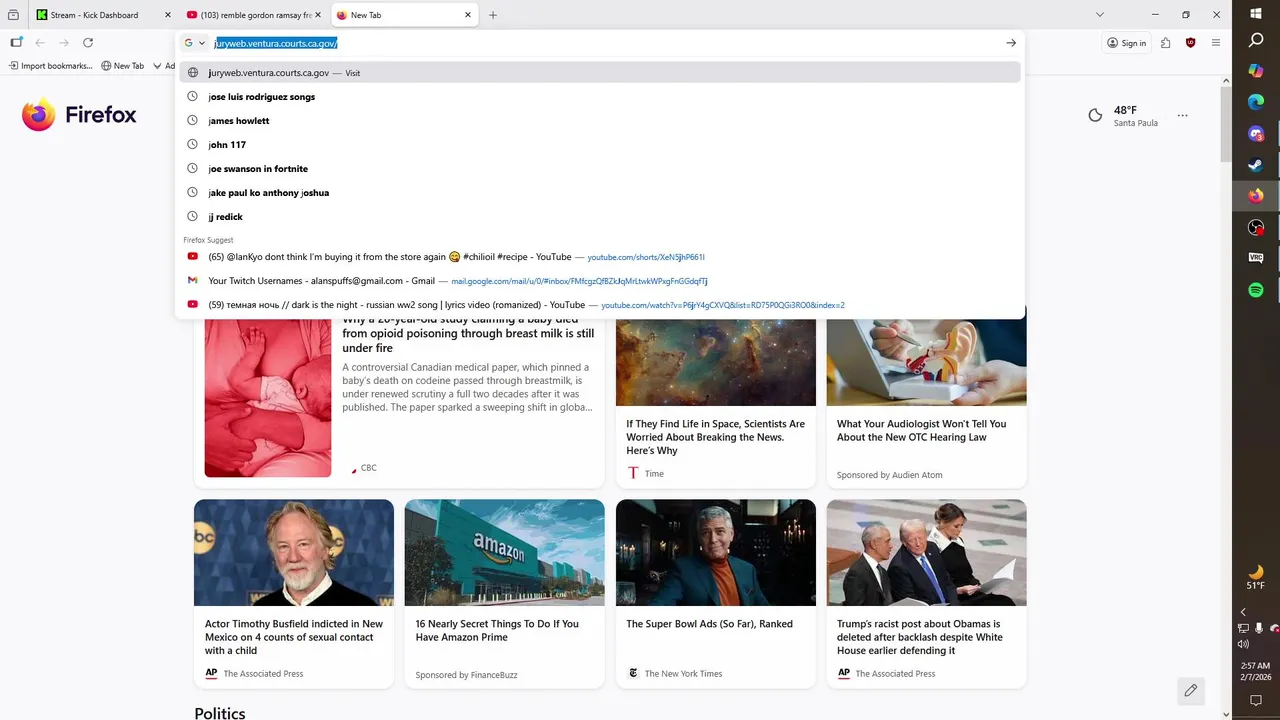Open the 2:57 AM clock and date
Screen dimensions: 1280x720
(1256, 671)
